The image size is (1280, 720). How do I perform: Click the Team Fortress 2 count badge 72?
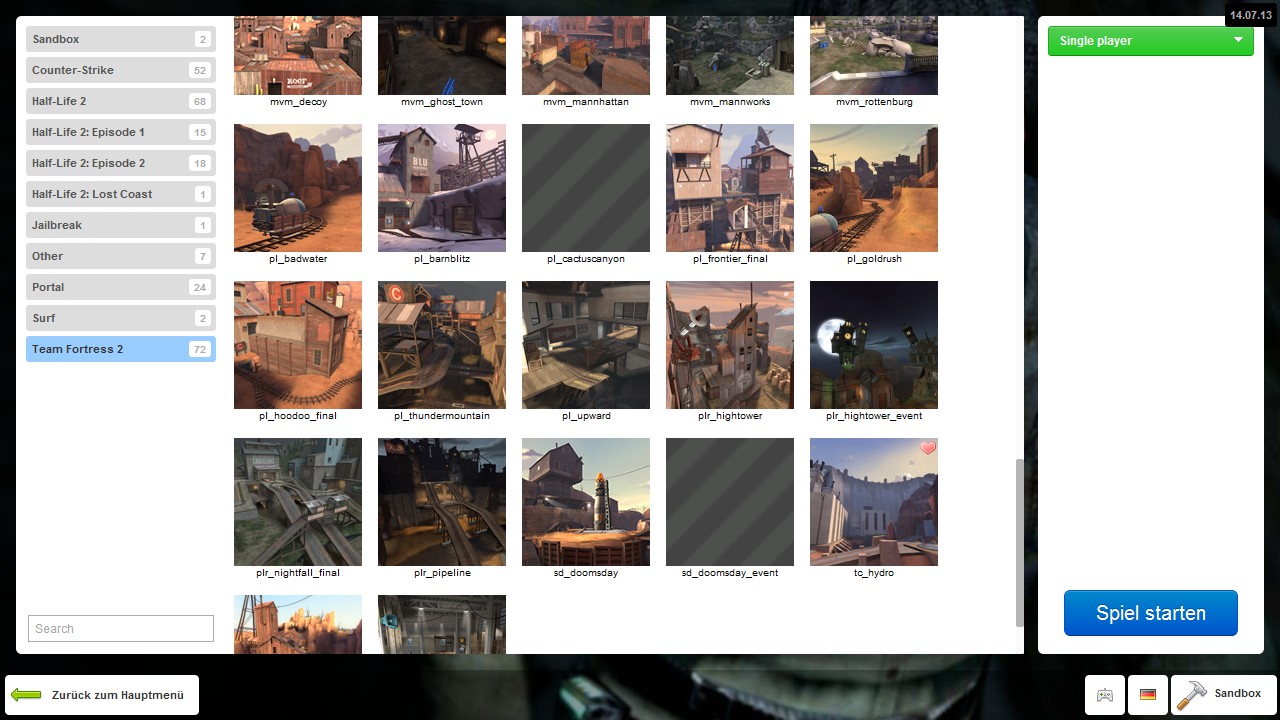(199, 349)
